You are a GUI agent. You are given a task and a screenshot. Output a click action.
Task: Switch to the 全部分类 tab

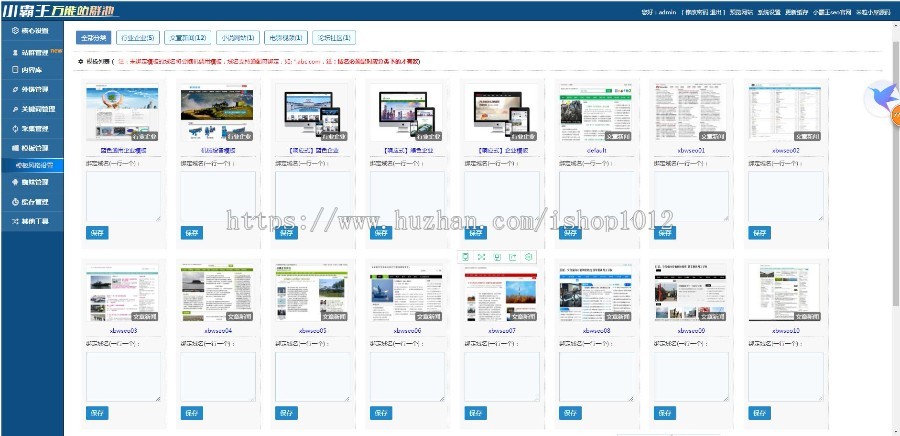click(x=94, y=38)
